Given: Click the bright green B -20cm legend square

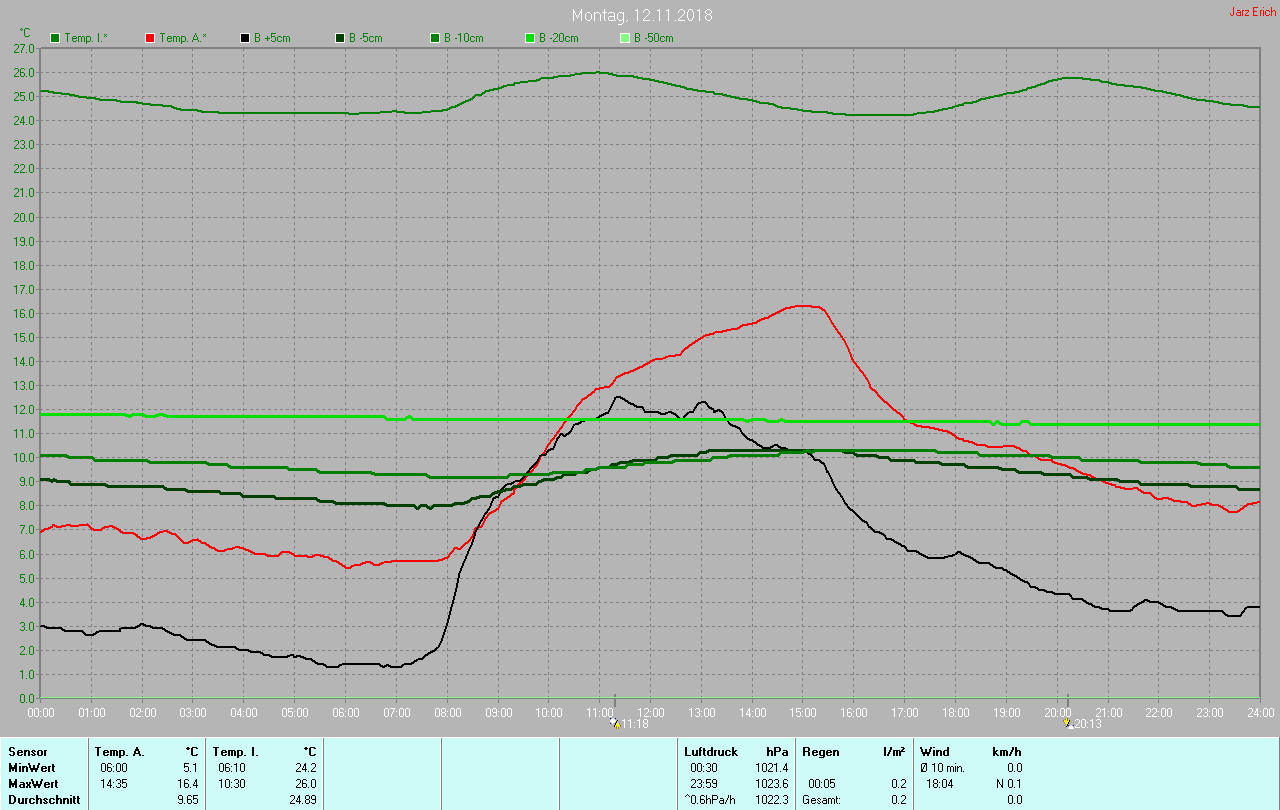Looking at the screenshot, I should 530,38.
